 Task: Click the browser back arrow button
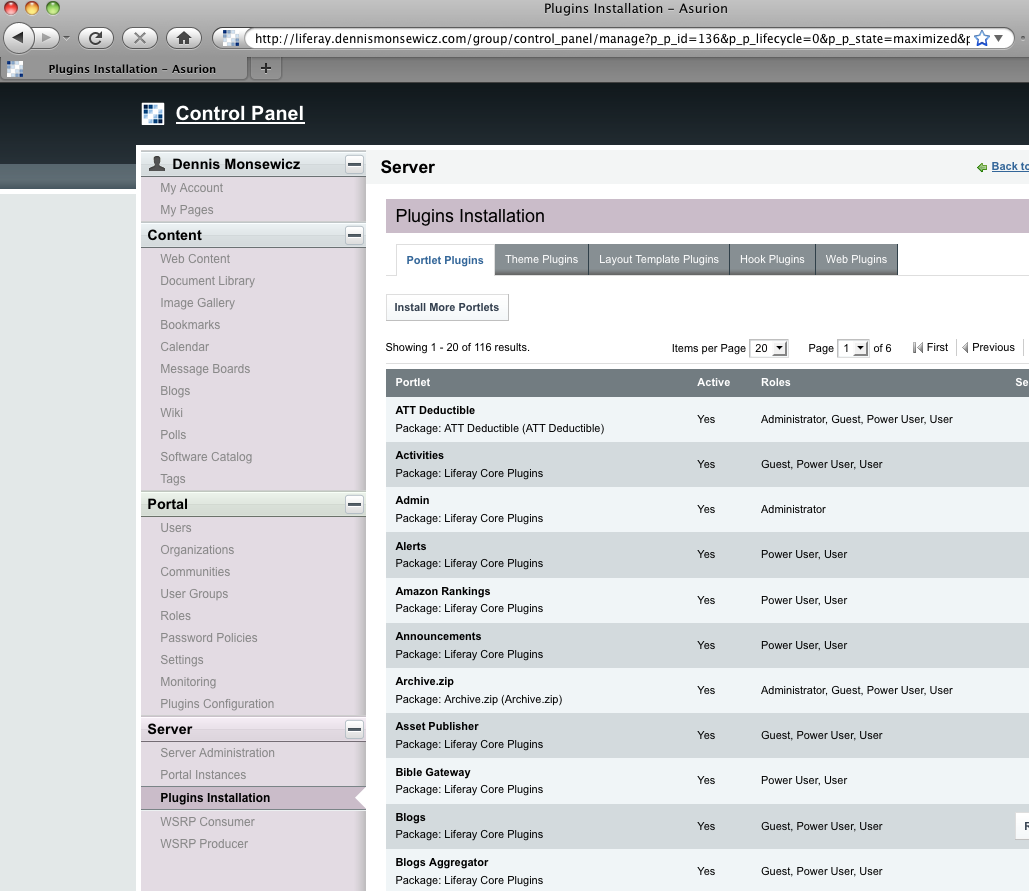20,38
